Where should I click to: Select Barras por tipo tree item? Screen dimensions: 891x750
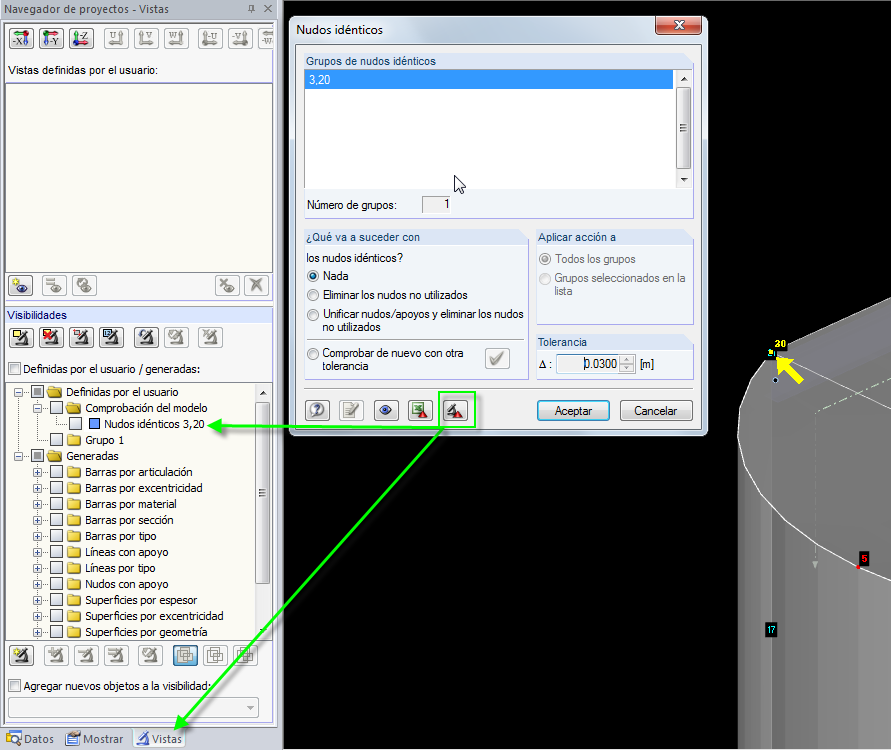pyautogui.click(x=120, y=536)
